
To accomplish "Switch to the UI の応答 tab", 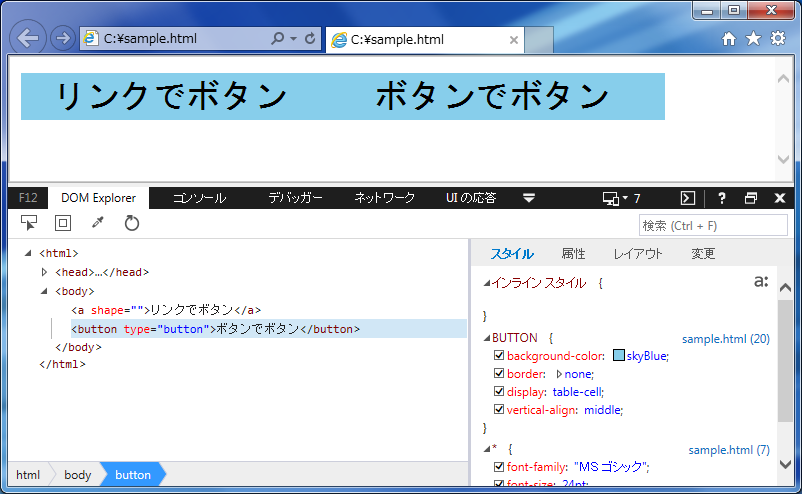I will 471,198.
